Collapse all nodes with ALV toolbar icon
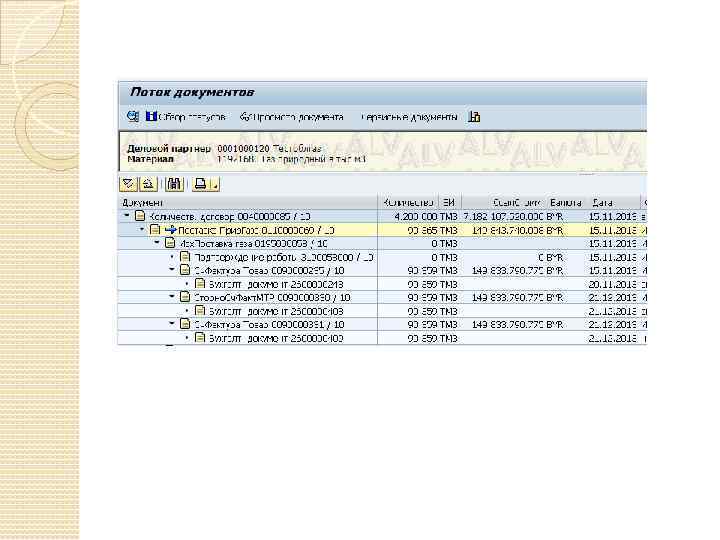This screenshot has height=540, width=720. pos(148,184)
